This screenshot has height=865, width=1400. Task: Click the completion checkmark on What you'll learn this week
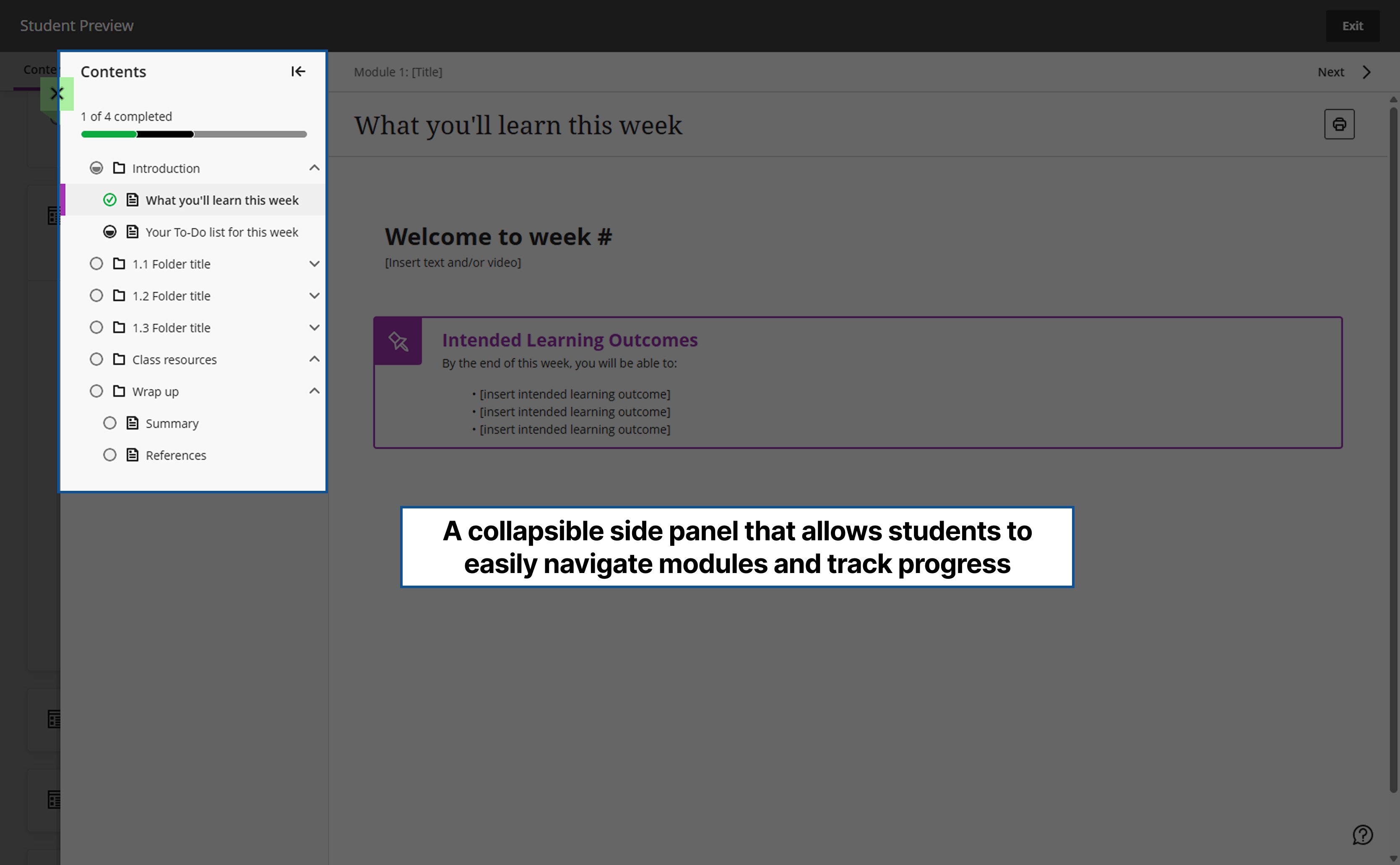[x=110, y=200]
